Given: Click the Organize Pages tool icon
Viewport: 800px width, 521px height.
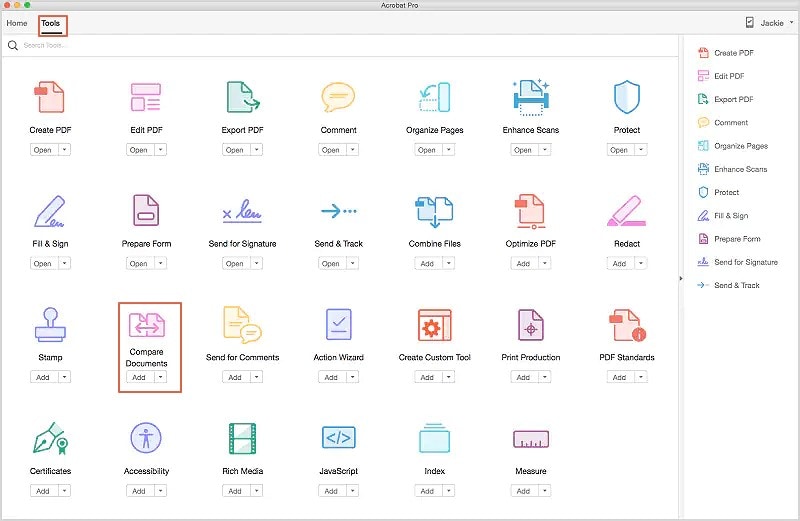Looking at the screenshot, I should 434,97.
